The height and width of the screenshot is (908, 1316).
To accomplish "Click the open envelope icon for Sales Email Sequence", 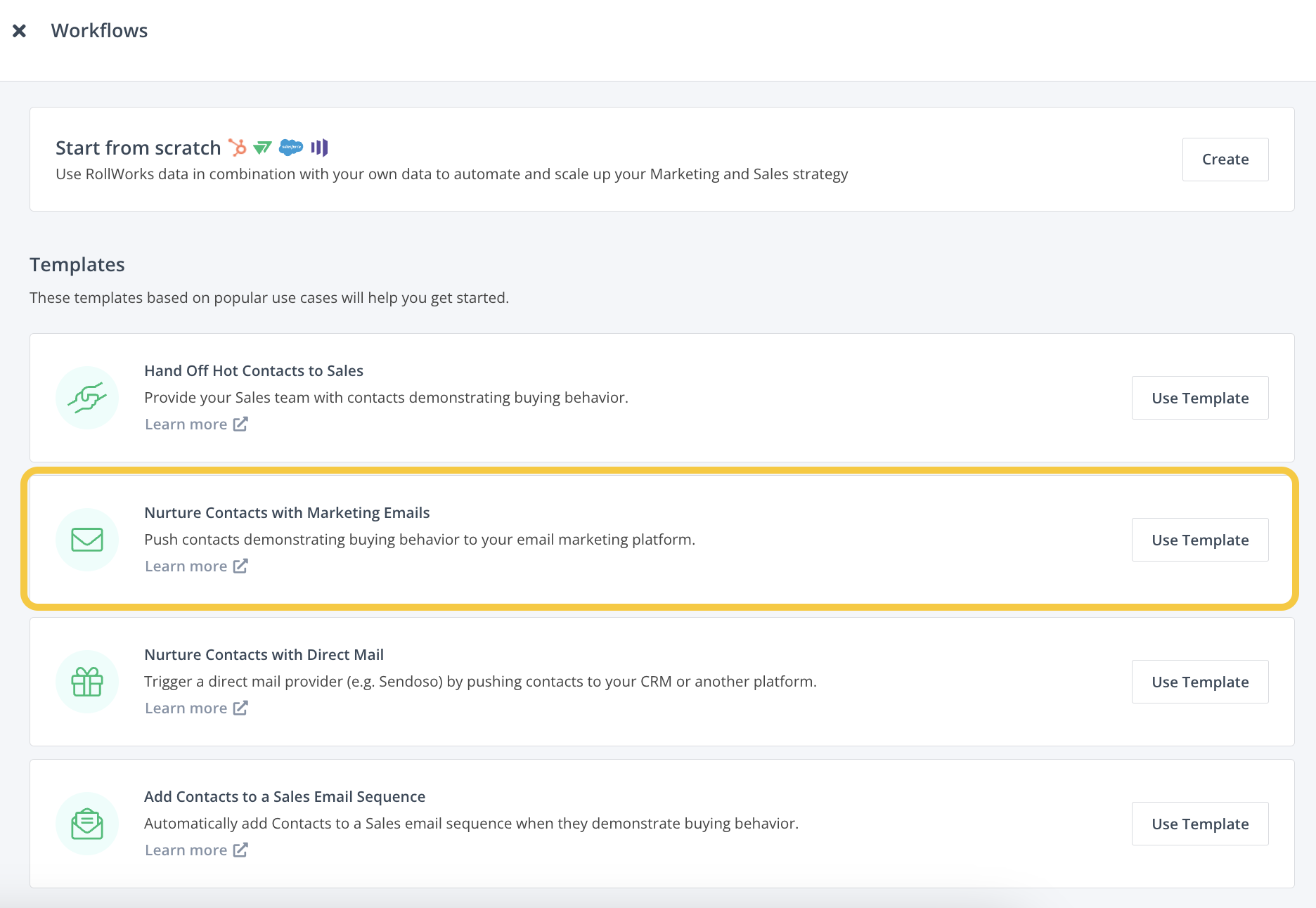I will click(87, 824).
